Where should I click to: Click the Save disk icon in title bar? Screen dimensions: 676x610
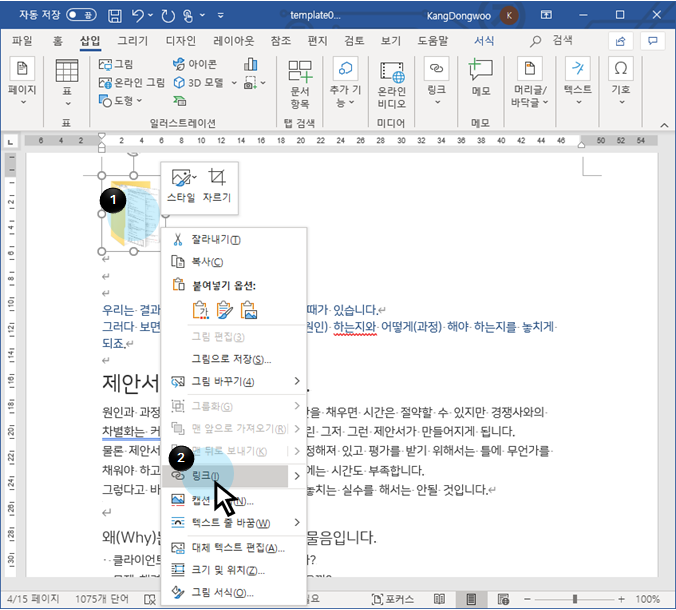115,16
